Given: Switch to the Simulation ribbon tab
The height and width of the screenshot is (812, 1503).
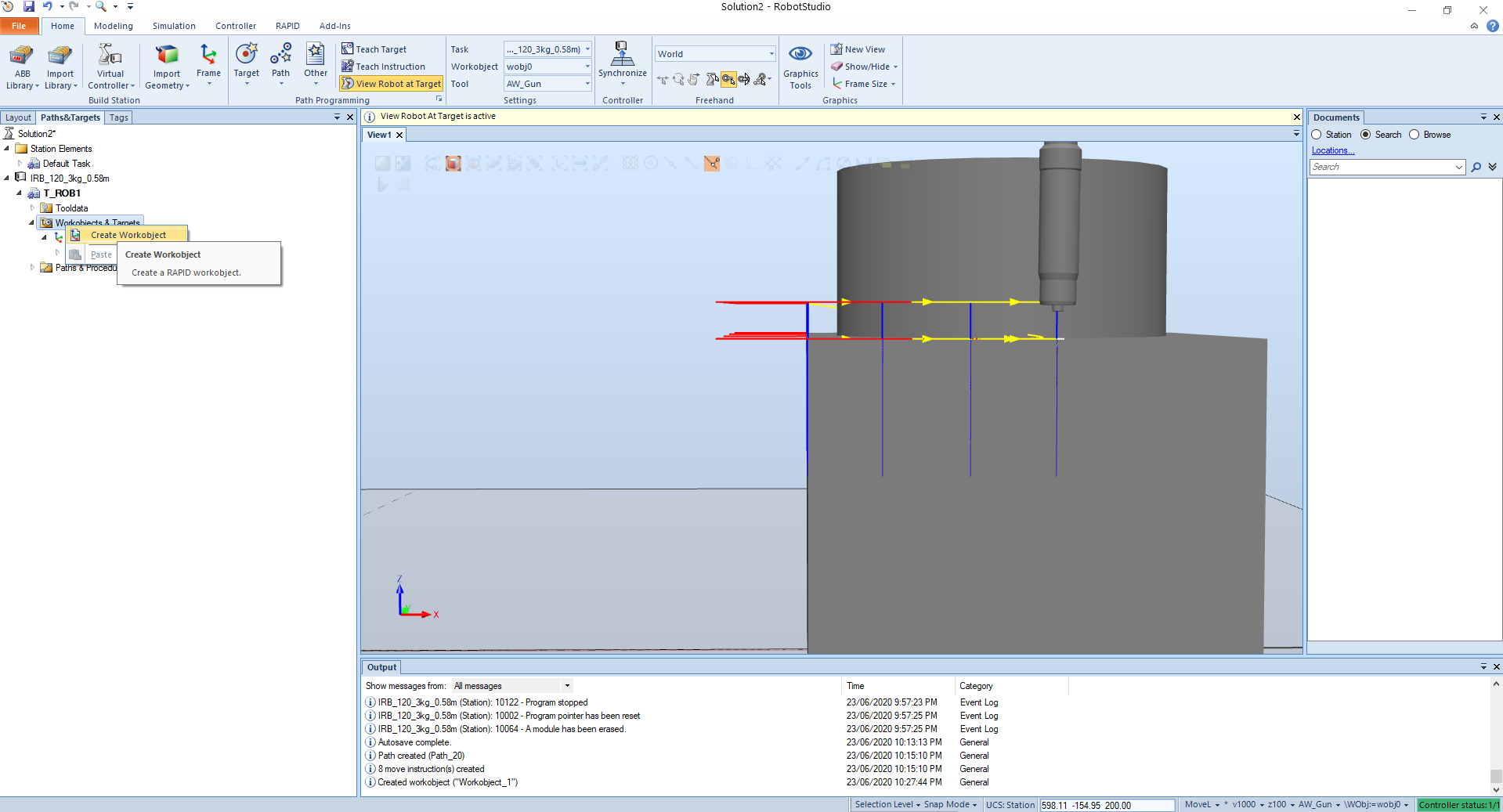Looking at the screenshot, I should point(174,26).
